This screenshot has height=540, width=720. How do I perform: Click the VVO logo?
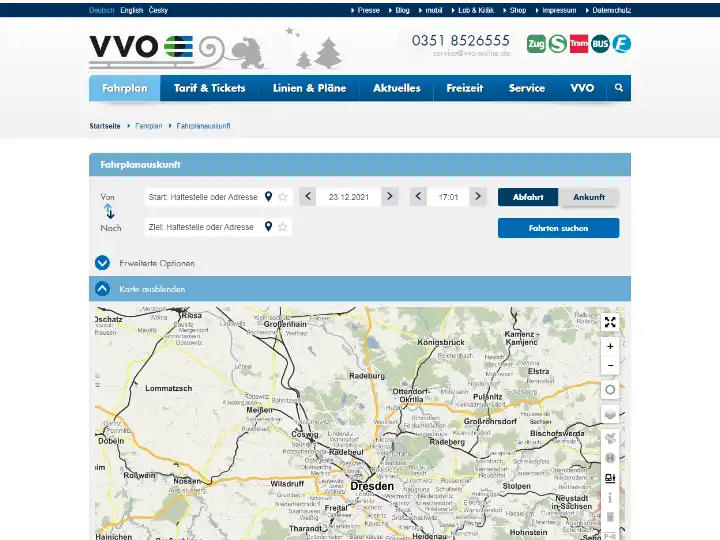(x=141, y=47)
